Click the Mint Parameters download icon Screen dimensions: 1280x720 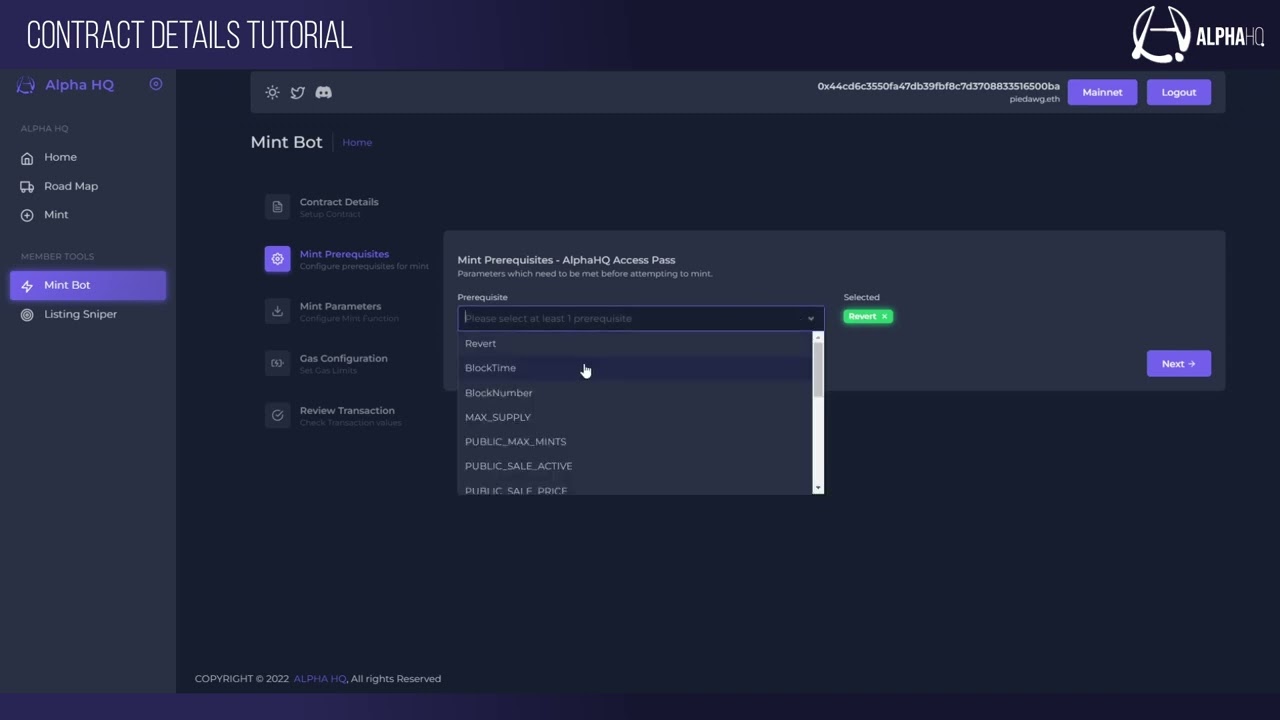(x=277, y=311)
